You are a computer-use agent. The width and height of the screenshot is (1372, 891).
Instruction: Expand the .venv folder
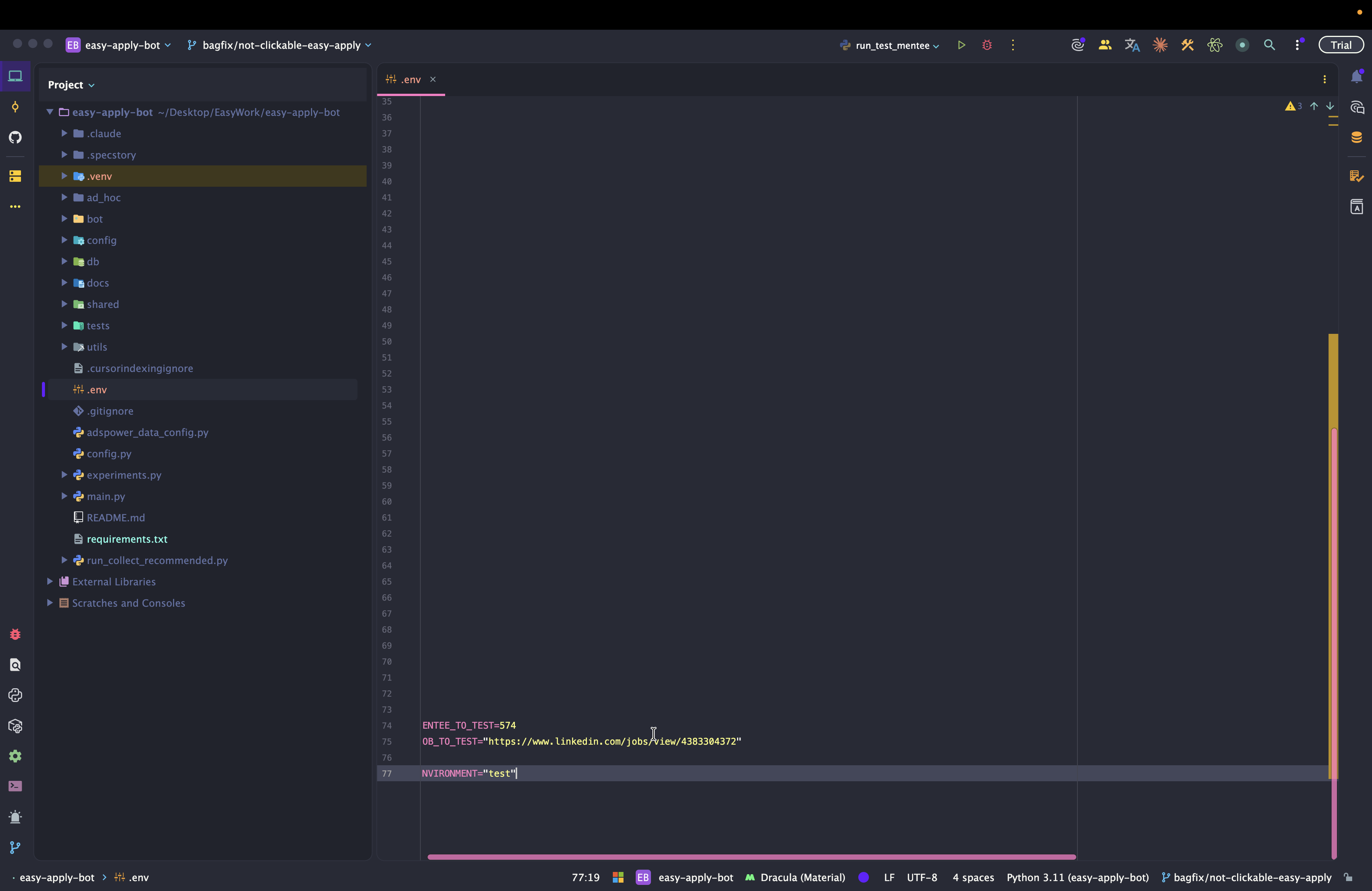coord(64,176)
